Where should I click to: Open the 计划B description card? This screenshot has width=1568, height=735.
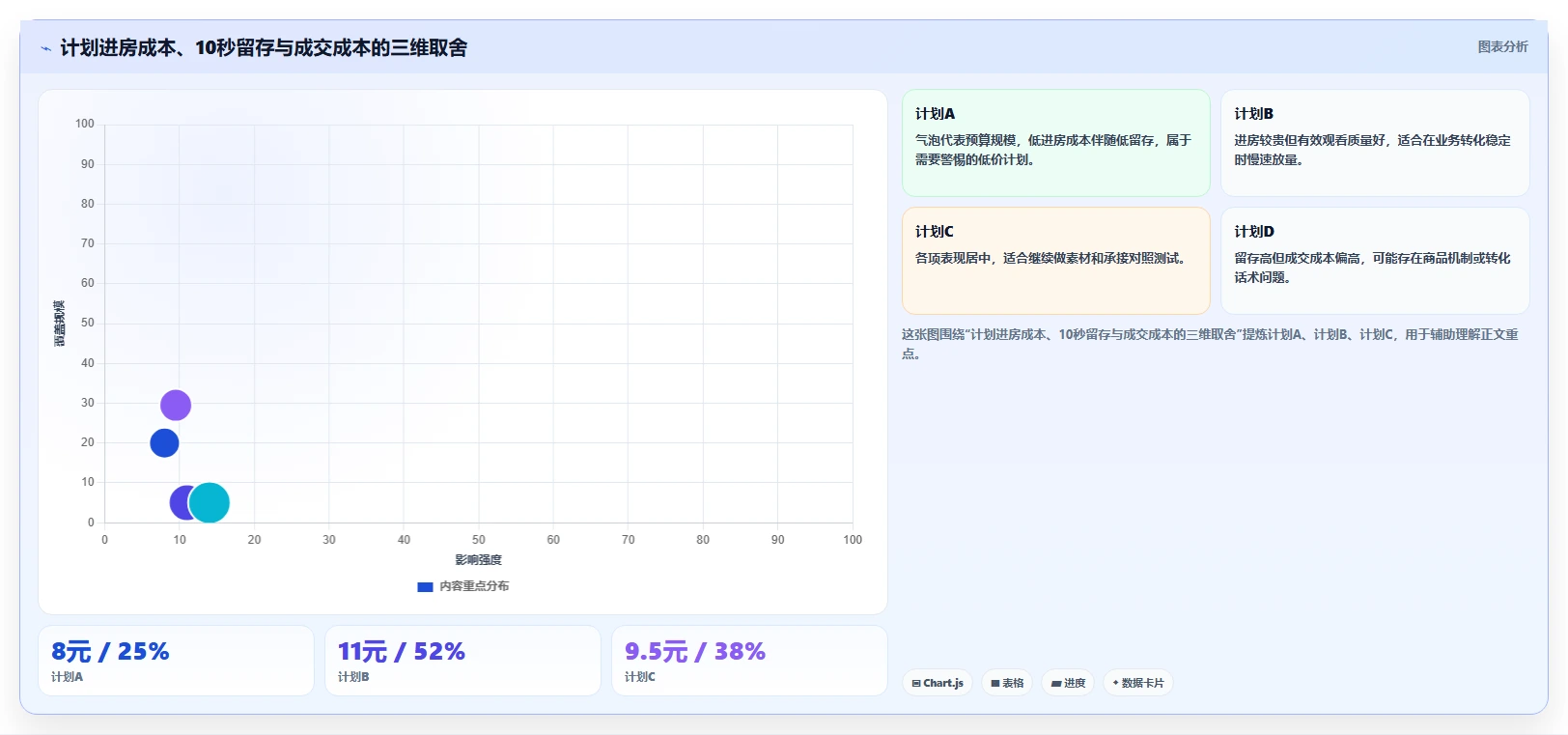click(1375, 143)
